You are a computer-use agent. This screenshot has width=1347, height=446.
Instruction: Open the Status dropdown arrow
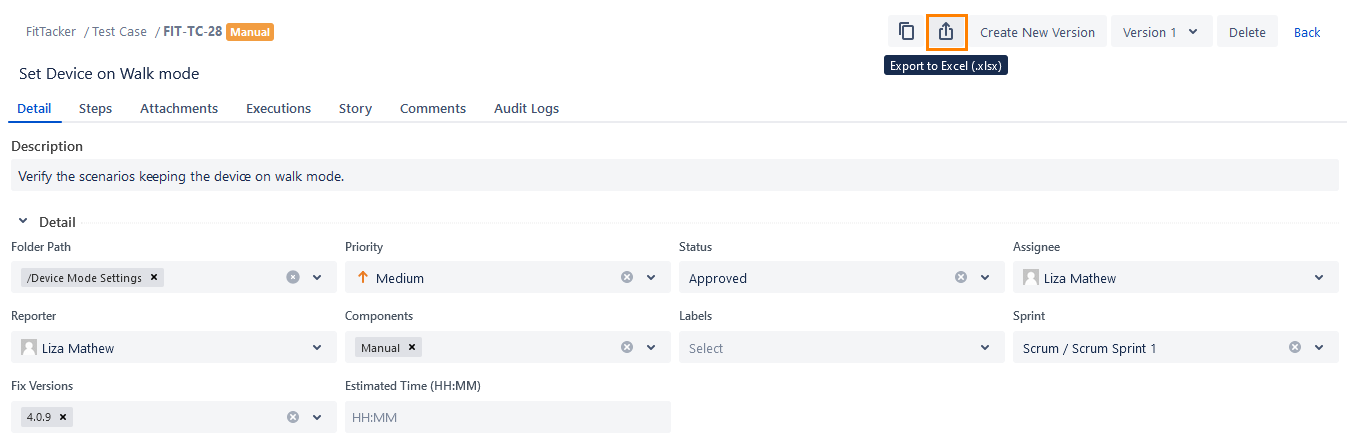click(x=985, y=277)
